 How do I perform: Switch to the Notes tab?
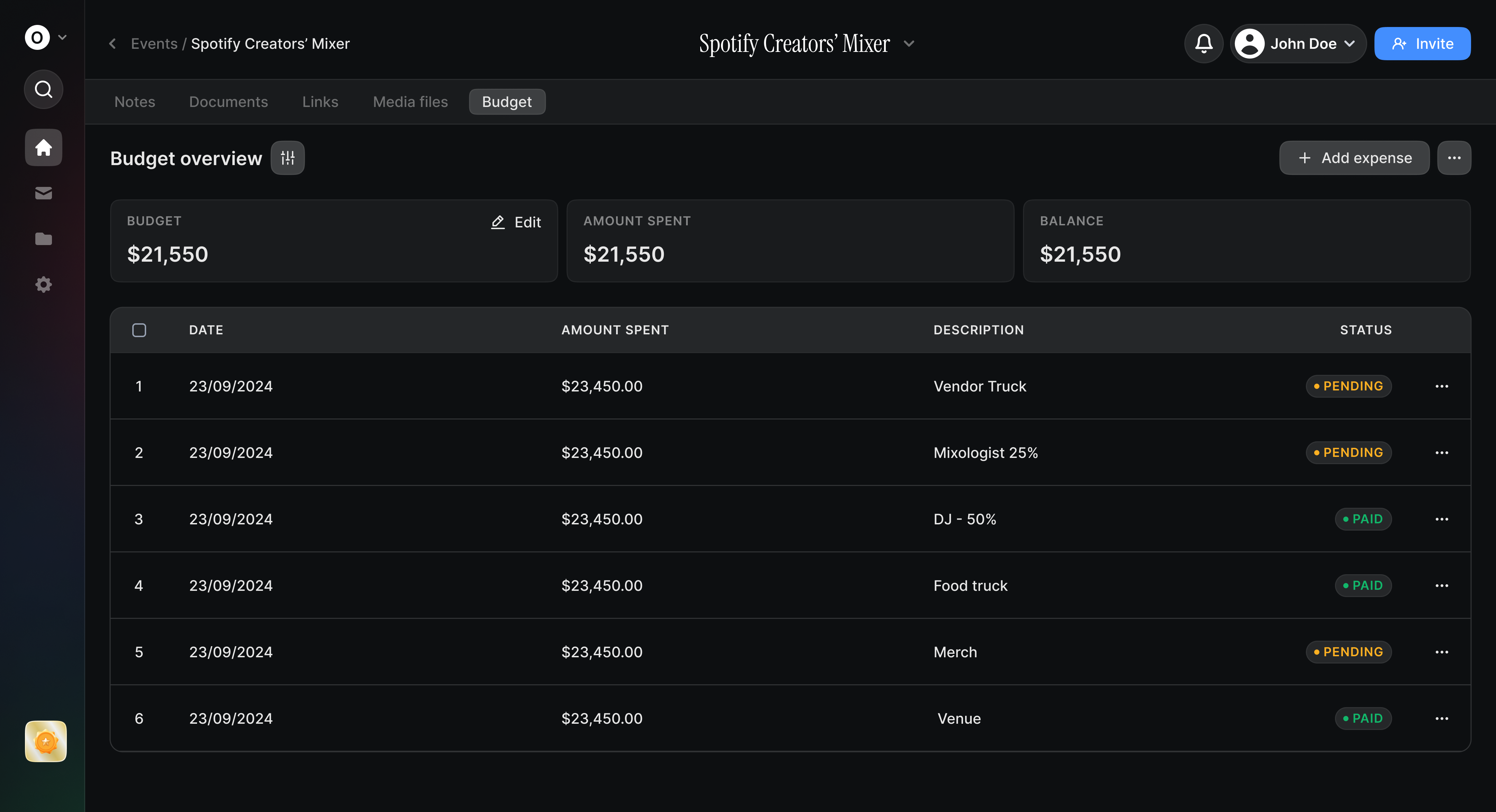(x=135, y=101)
